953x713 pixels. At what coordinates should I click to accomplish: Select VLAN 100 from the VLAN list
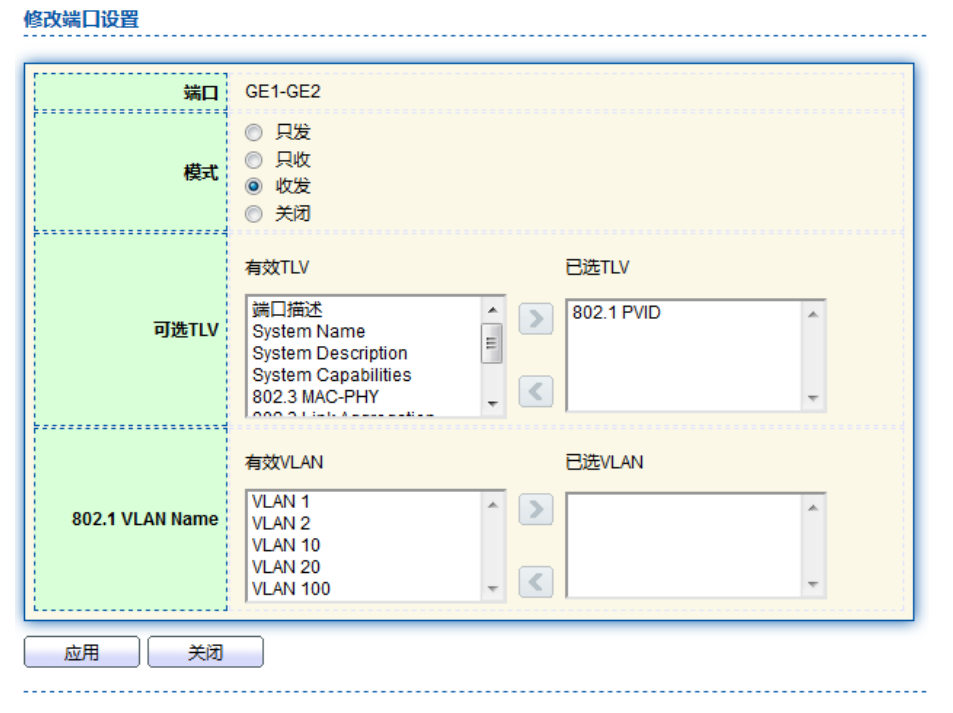[291, 588]
